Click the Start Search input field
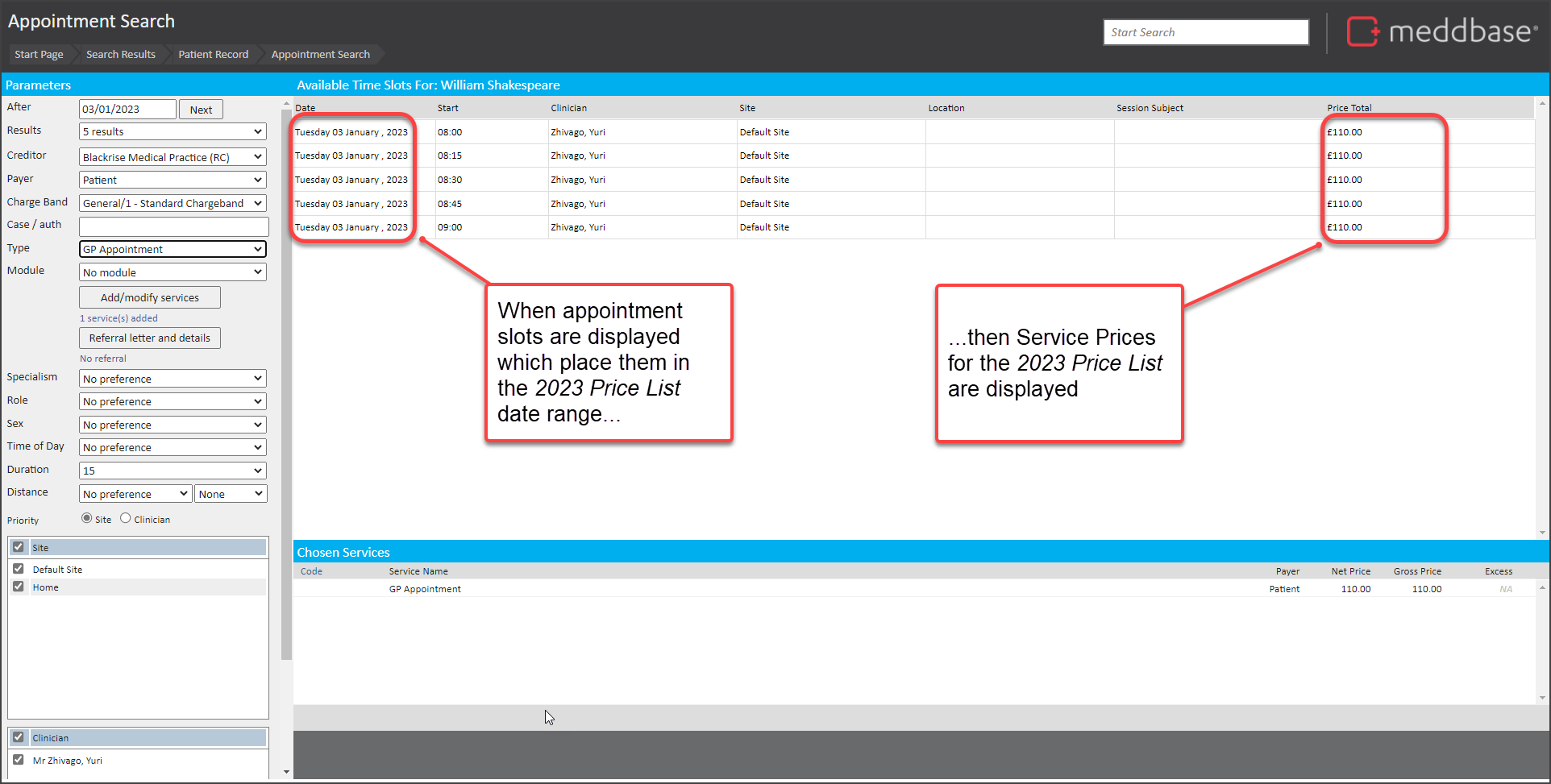The image size is (1551, 784). pos(1205,32)
